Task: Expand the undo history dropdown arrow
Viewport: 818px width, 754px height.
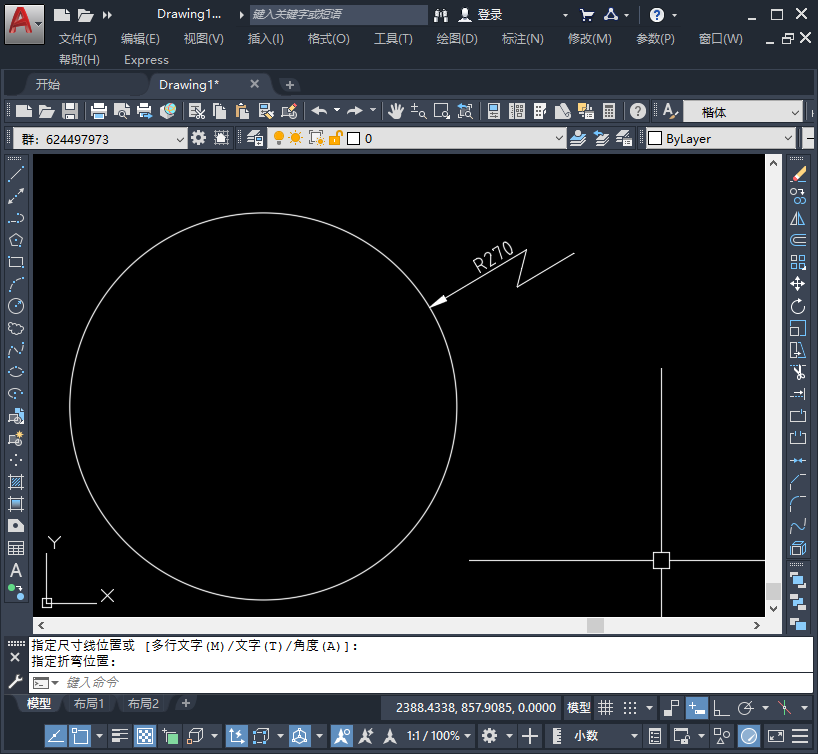Action: 336,110
